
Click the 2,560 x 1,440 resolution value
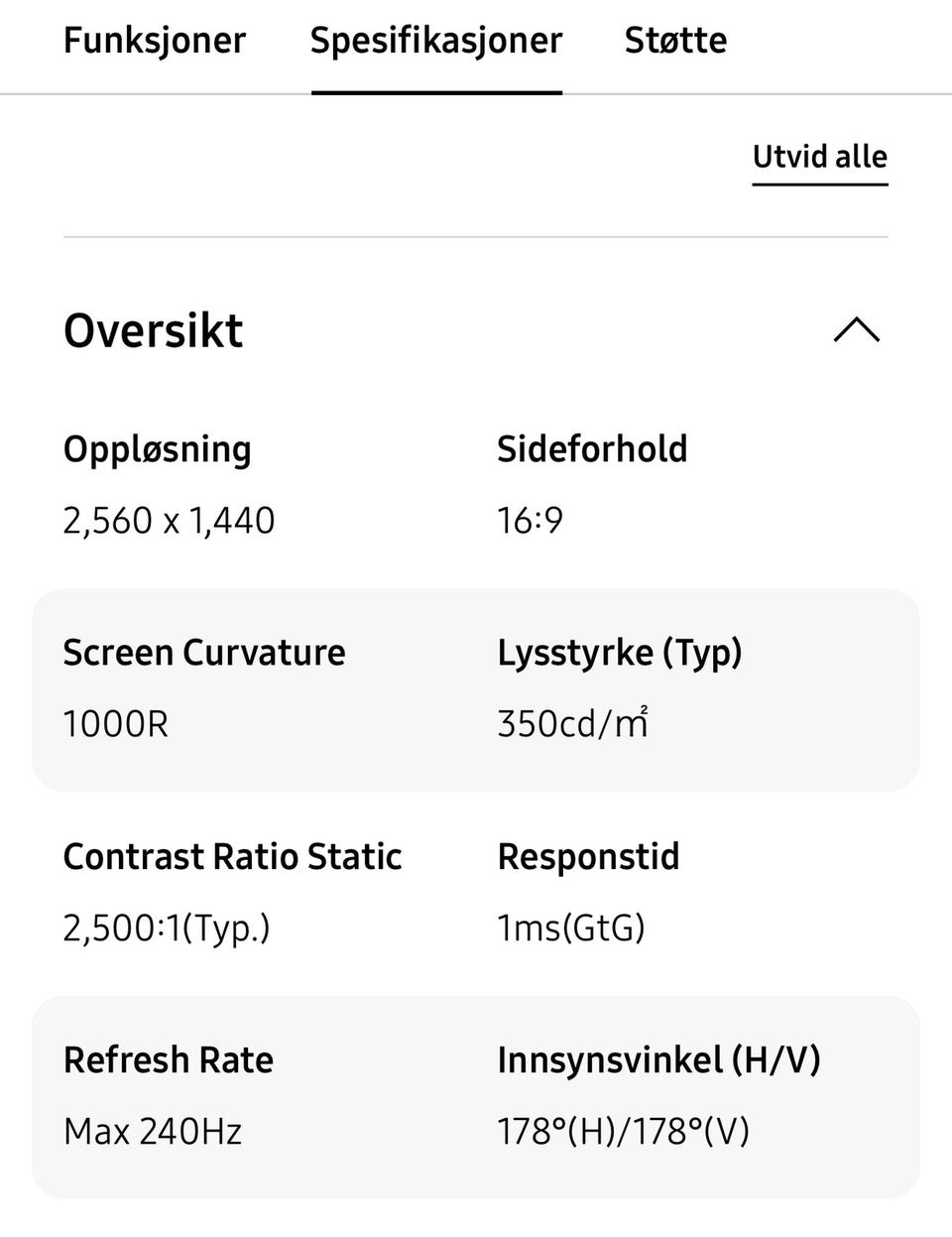[170, 521]
